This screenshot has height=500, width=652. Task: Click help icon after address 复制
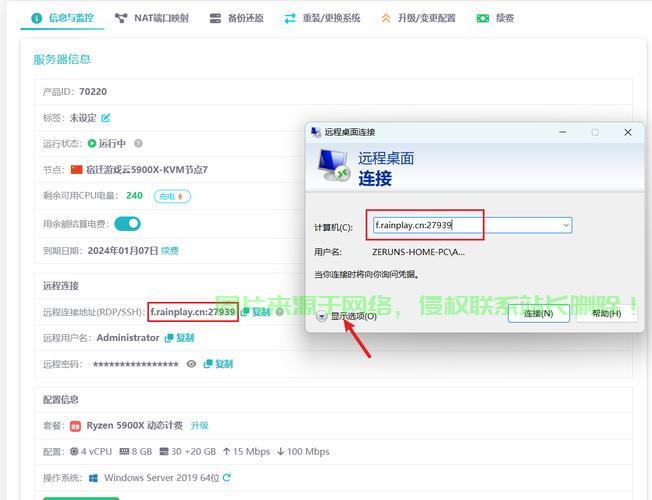(280, 312)
